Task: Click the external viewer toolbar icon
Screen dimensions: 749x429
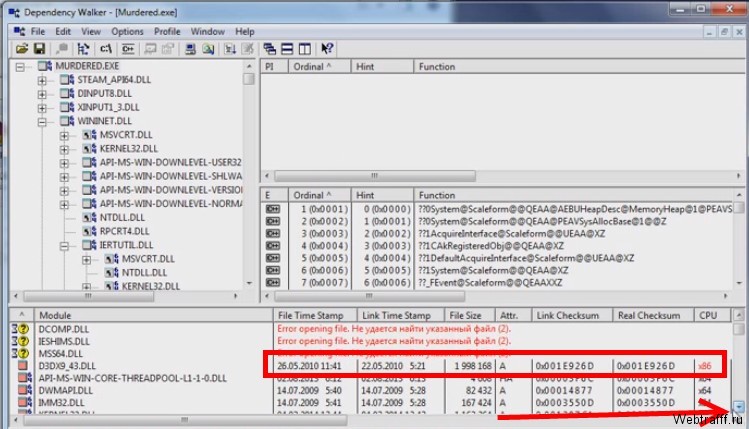Action: tap(150, 49)
